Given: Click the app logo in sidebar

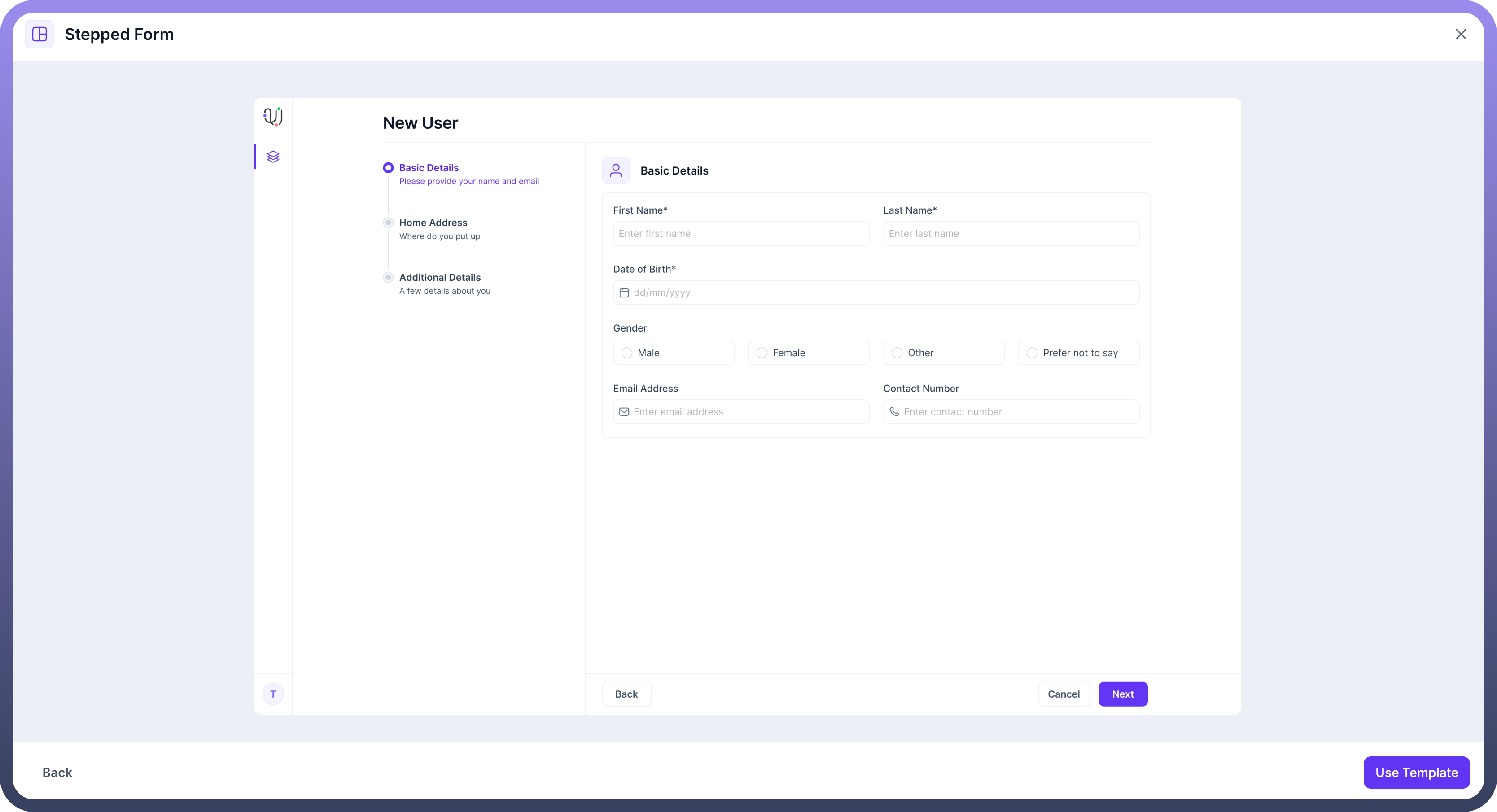Looking at the screenshot, I should click(273, 117).
